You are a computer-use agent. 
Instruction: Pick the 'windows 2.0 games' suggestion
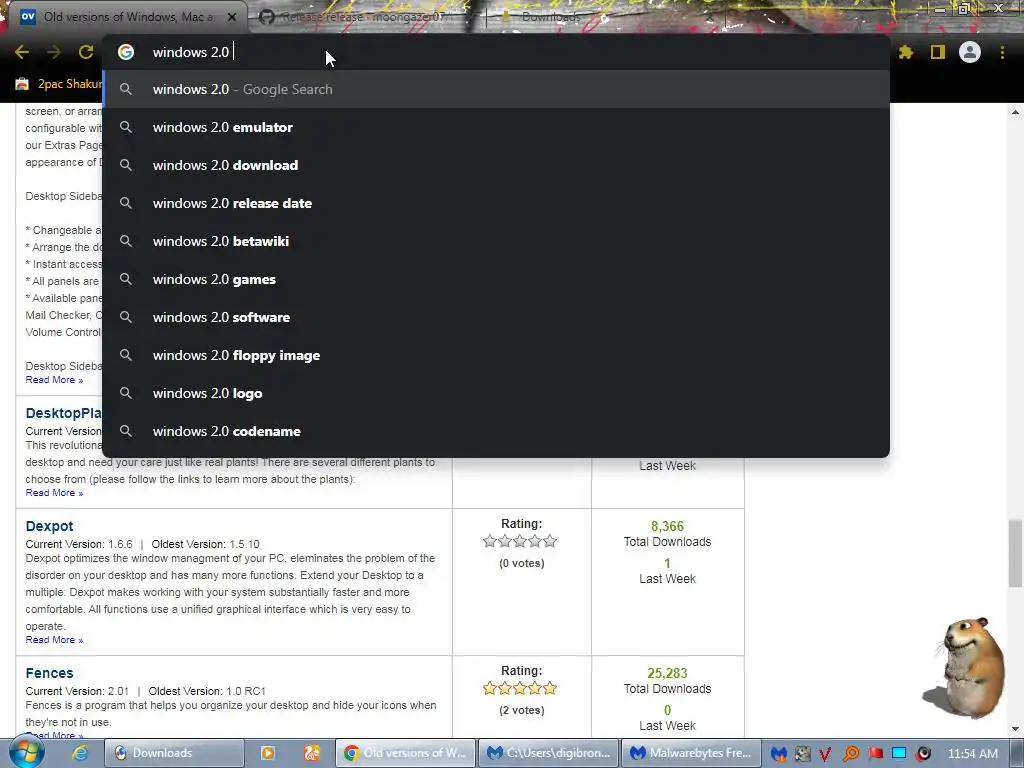[496, 280]
